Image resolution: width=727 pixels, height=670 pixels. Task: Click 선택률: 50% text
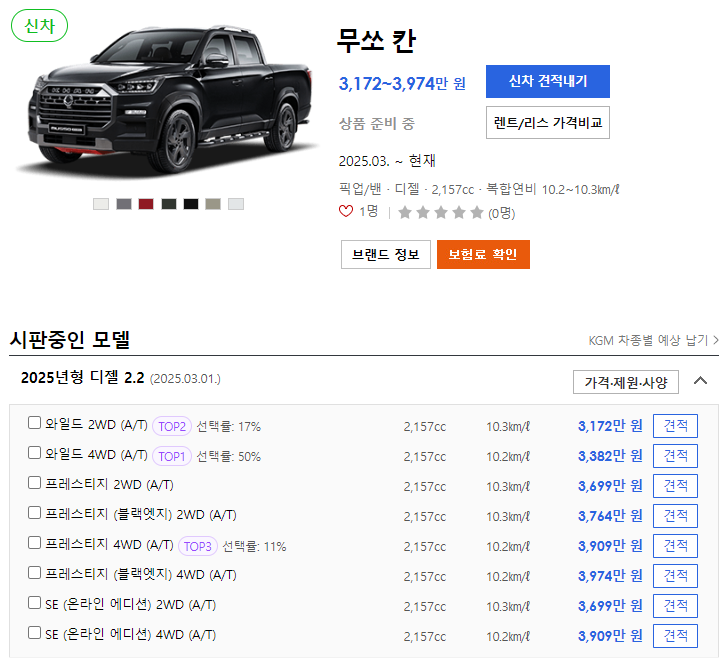[x=229, y=457]
